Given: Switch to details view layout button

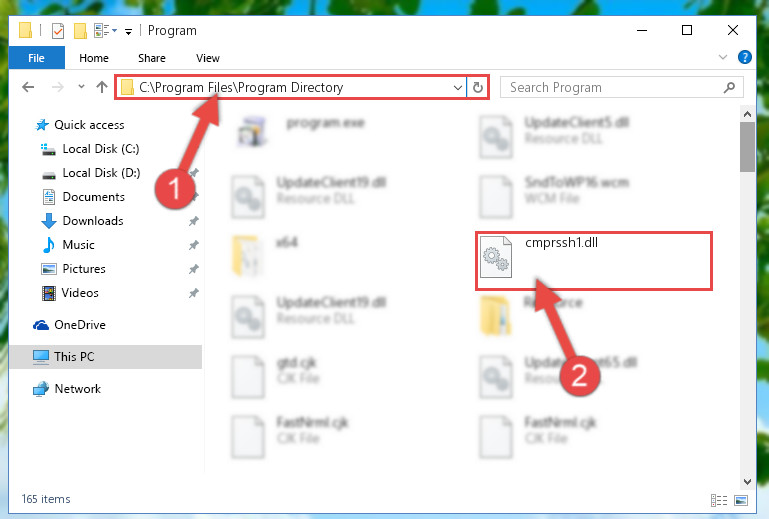Looking at the screenshot, I should 718,500.
